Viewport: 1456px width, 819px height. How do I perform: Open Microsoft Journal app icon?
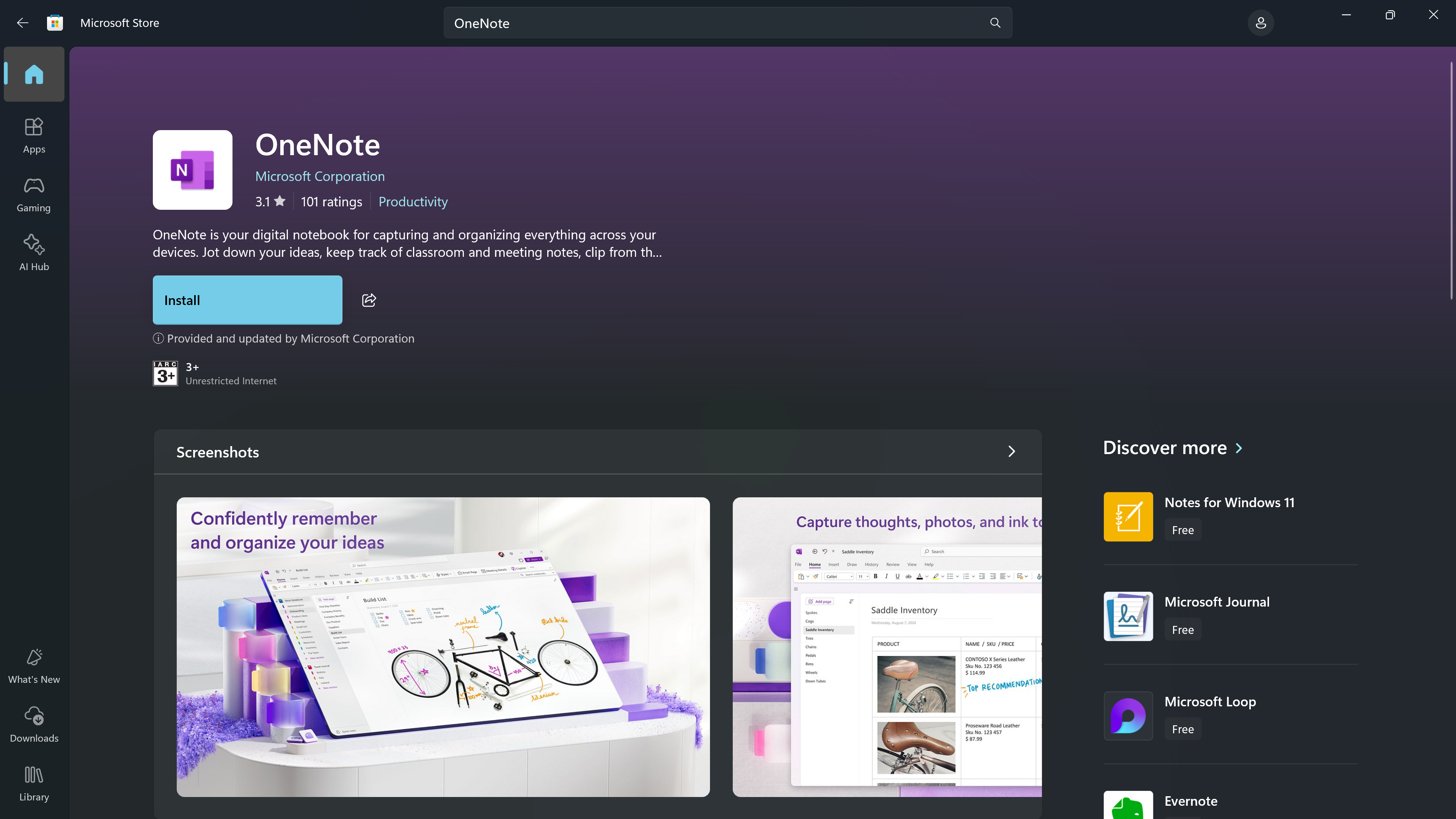(1128, 616)
